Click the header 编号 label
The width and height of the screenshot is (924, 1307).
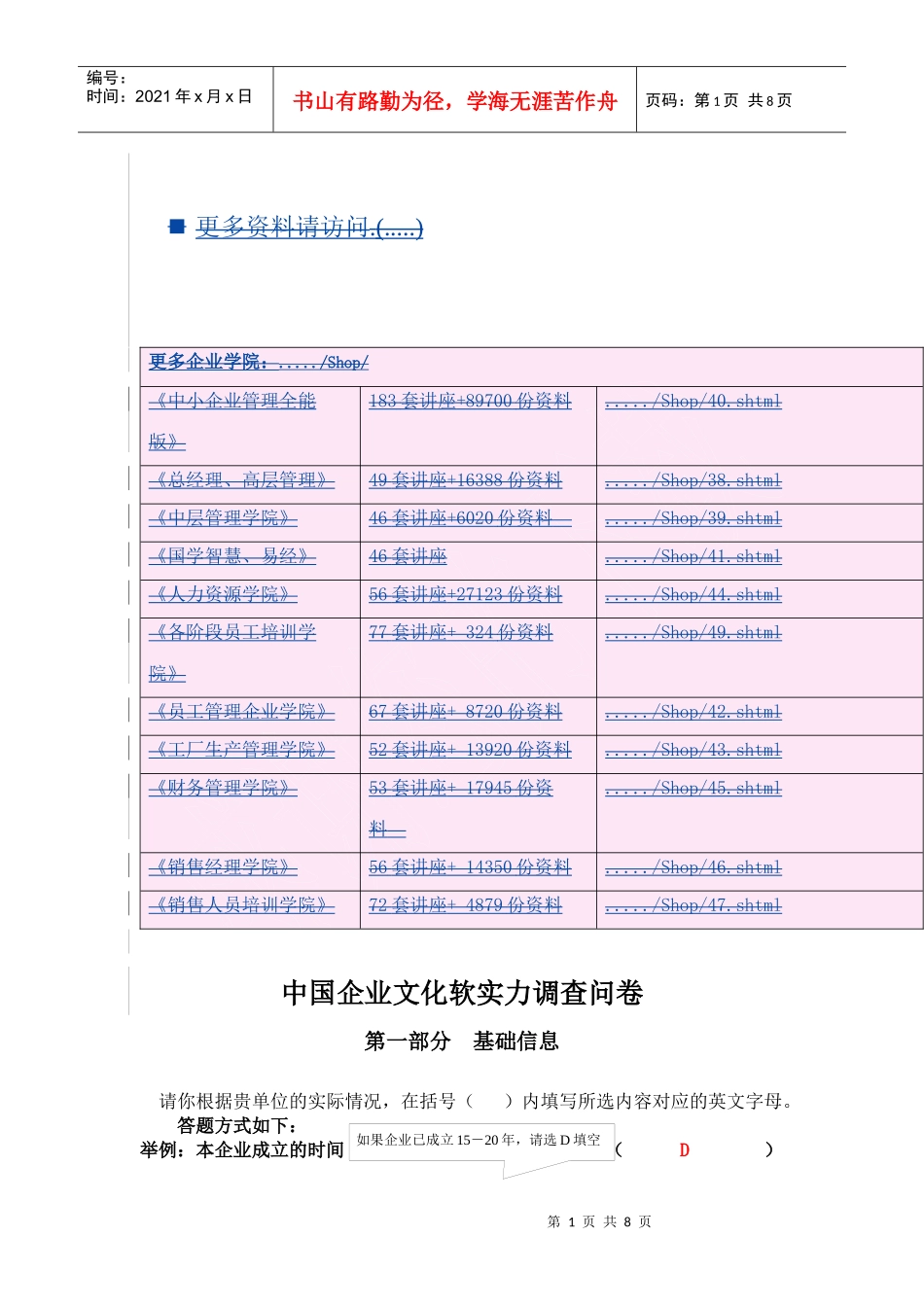(106, 78)
